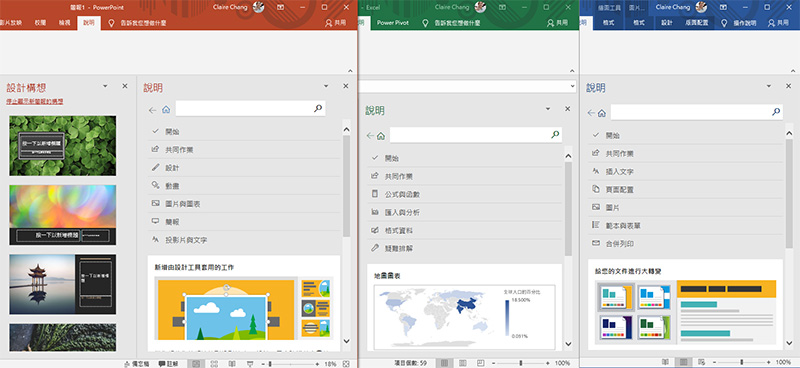Collapse the PowerPoint ribbon
The height and width of the screenshot is (368, 800).
[x=351, y=71]
